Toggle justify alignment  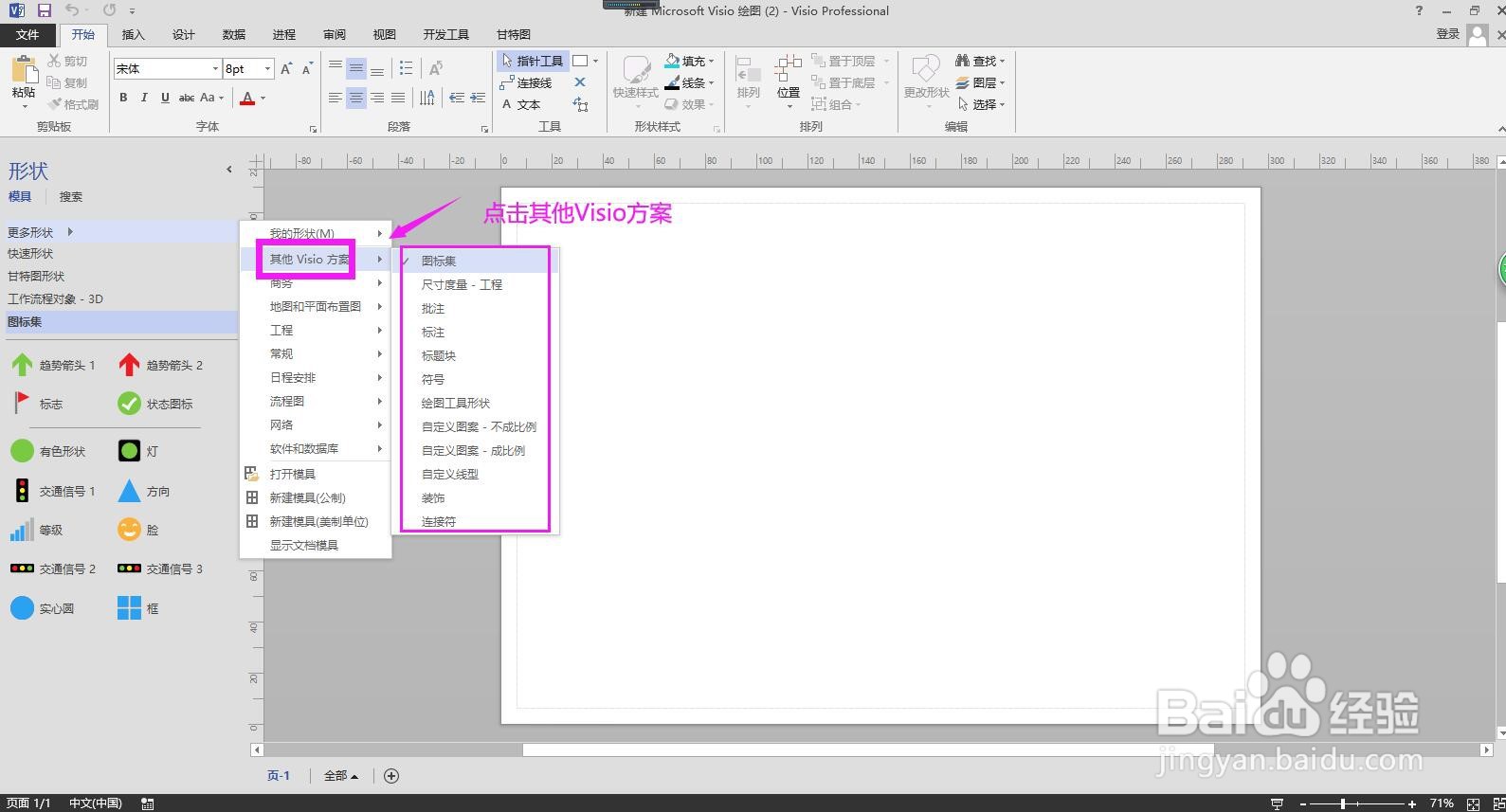pyautogui.click(x=398, y=98)
